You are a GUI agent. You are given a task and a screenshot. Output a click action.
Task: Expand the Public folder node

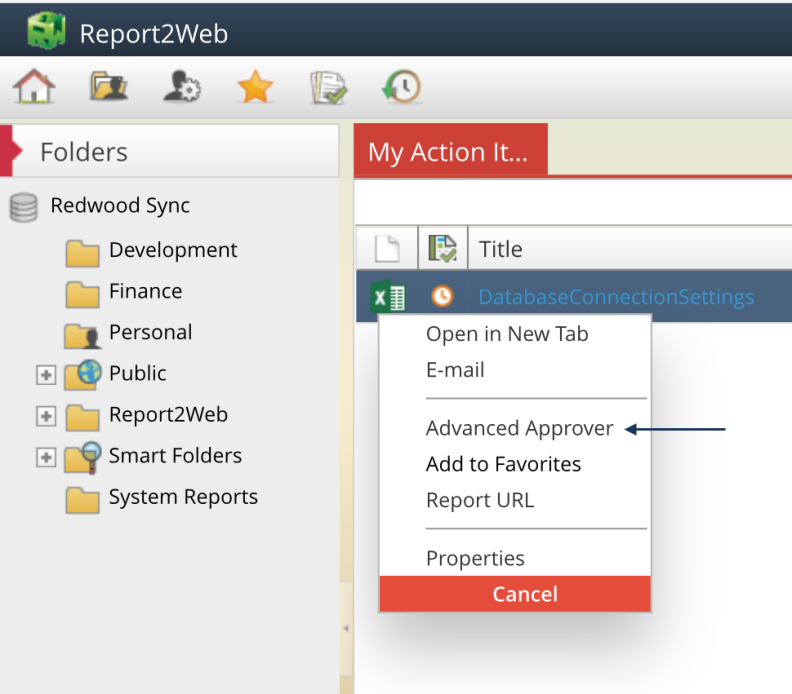46,375
